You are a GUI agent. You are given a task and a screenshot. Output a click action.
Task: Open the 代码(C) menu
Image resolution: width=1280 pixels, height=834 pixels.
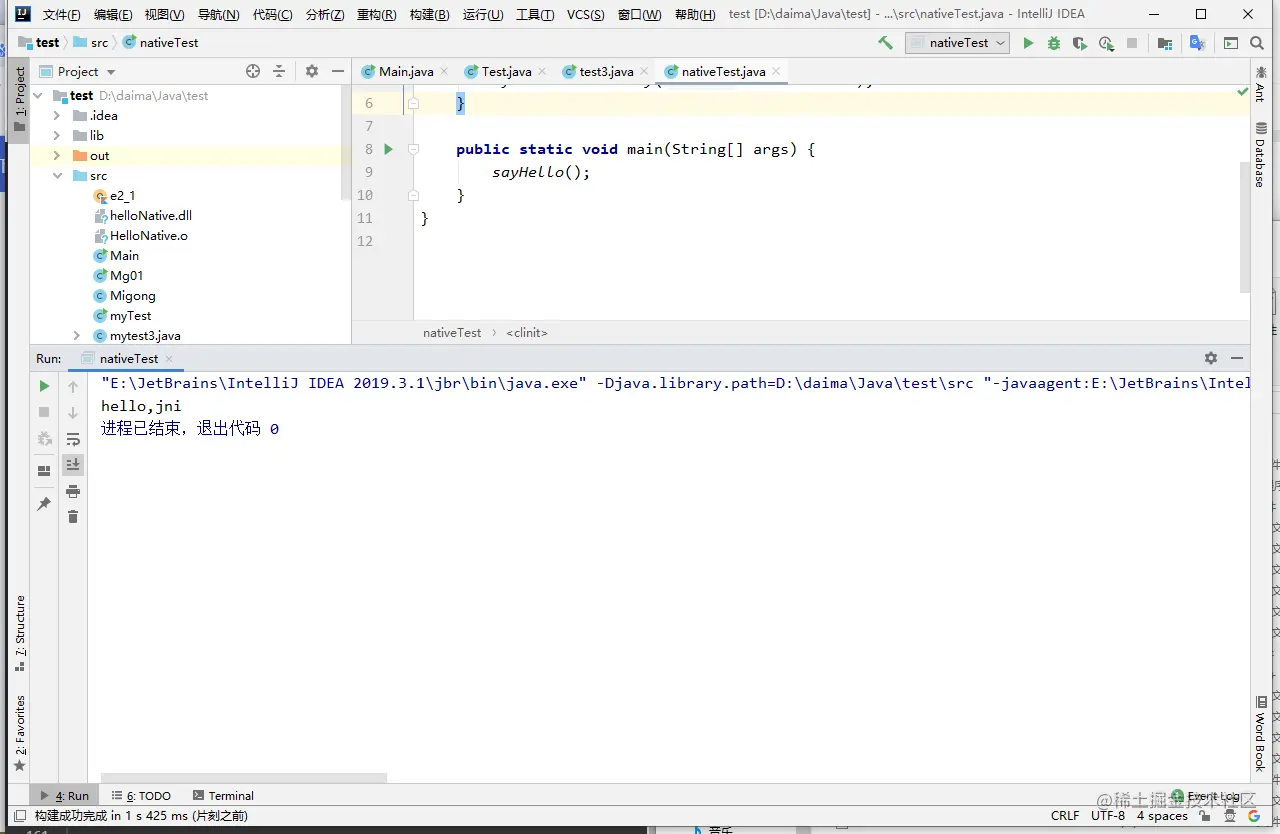(273, 14)
